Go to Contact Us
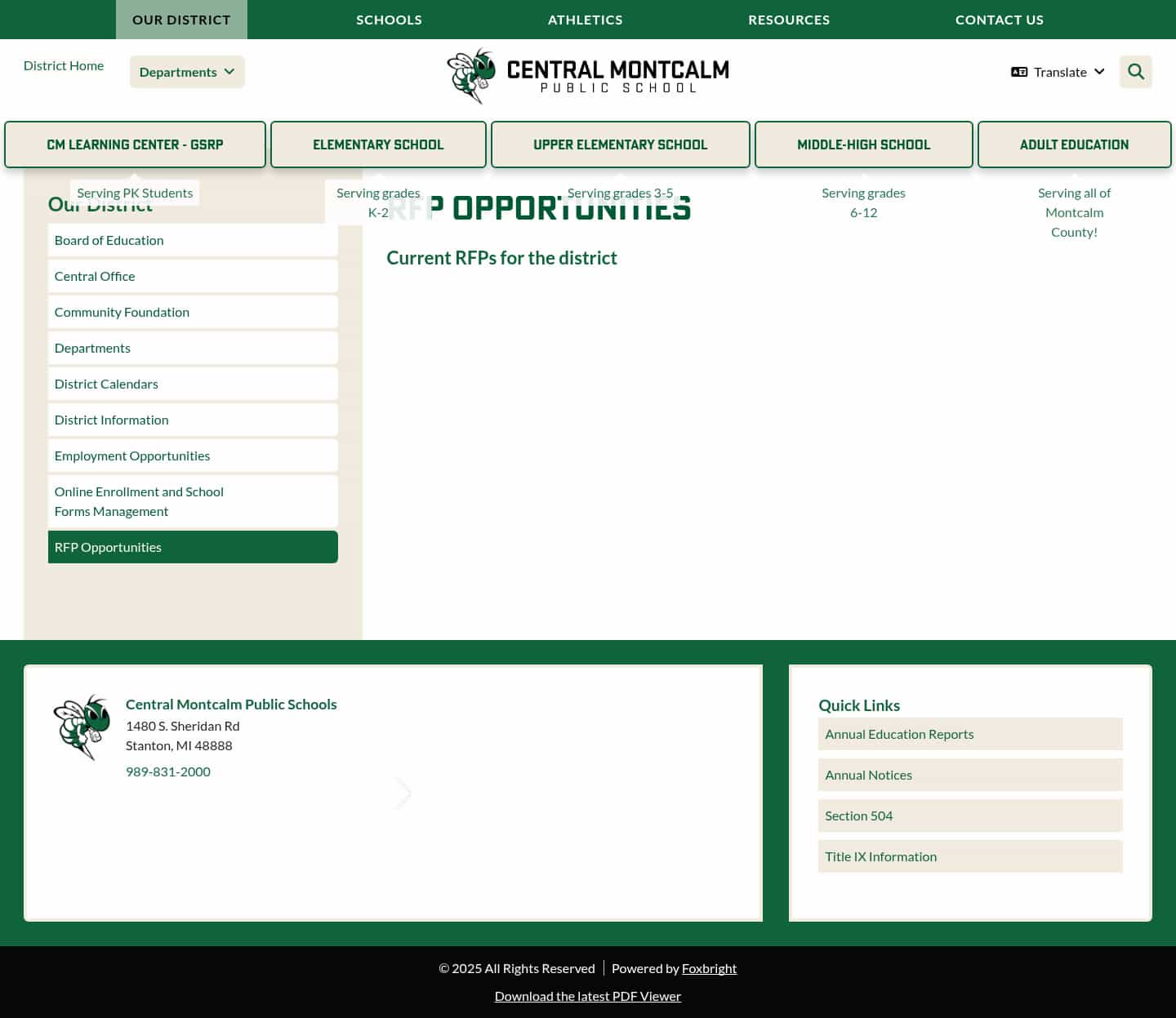 1000,19
